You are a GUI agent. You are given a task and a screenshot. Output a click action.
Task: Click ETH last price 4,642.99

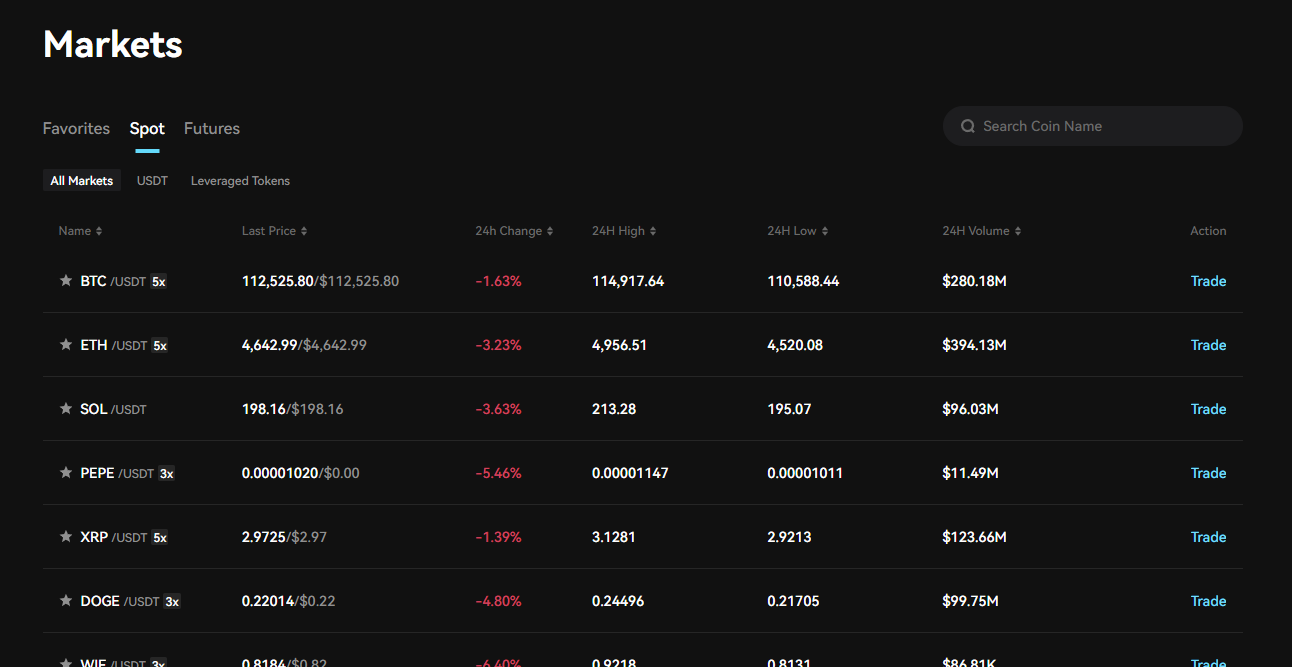coord(270,345)
